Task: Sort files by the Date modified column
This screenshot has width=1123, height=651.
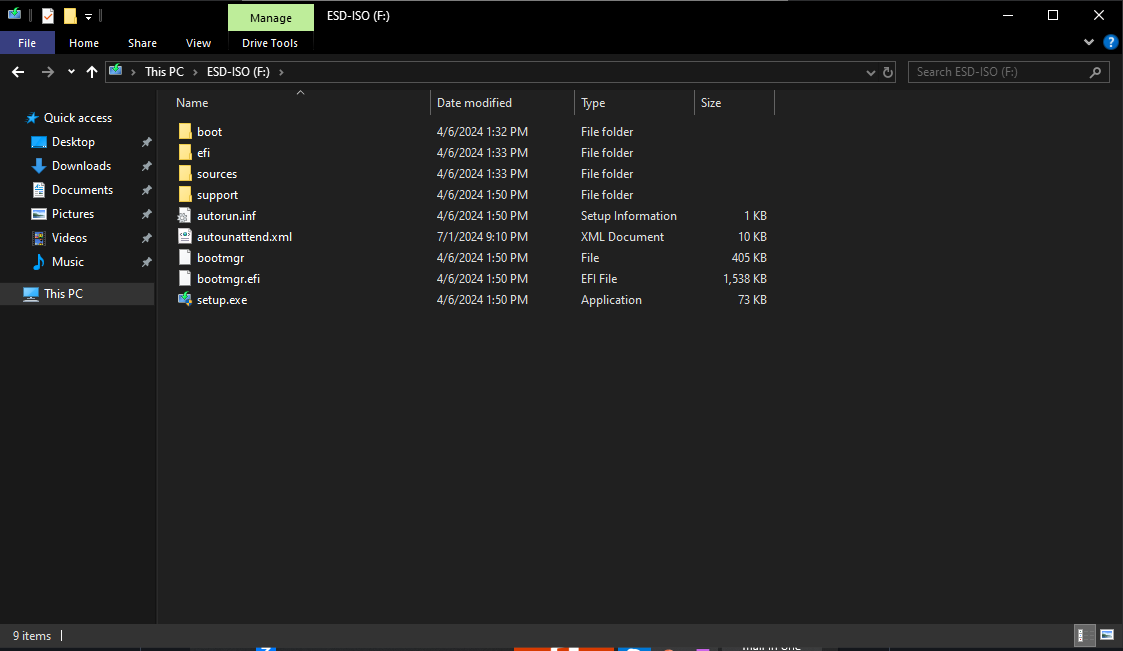Action: (x=475, y=103)
